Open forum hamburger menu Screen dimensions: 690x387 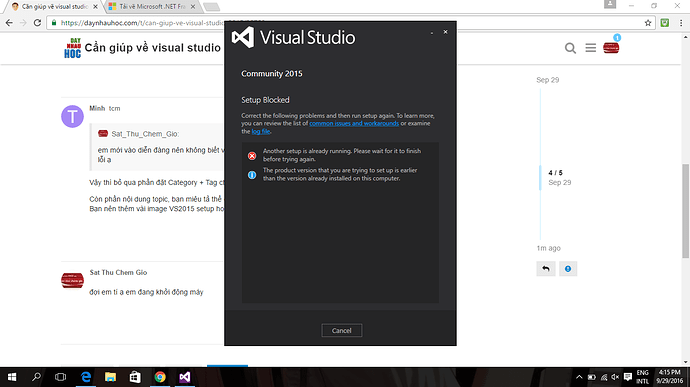coord(591,48)
